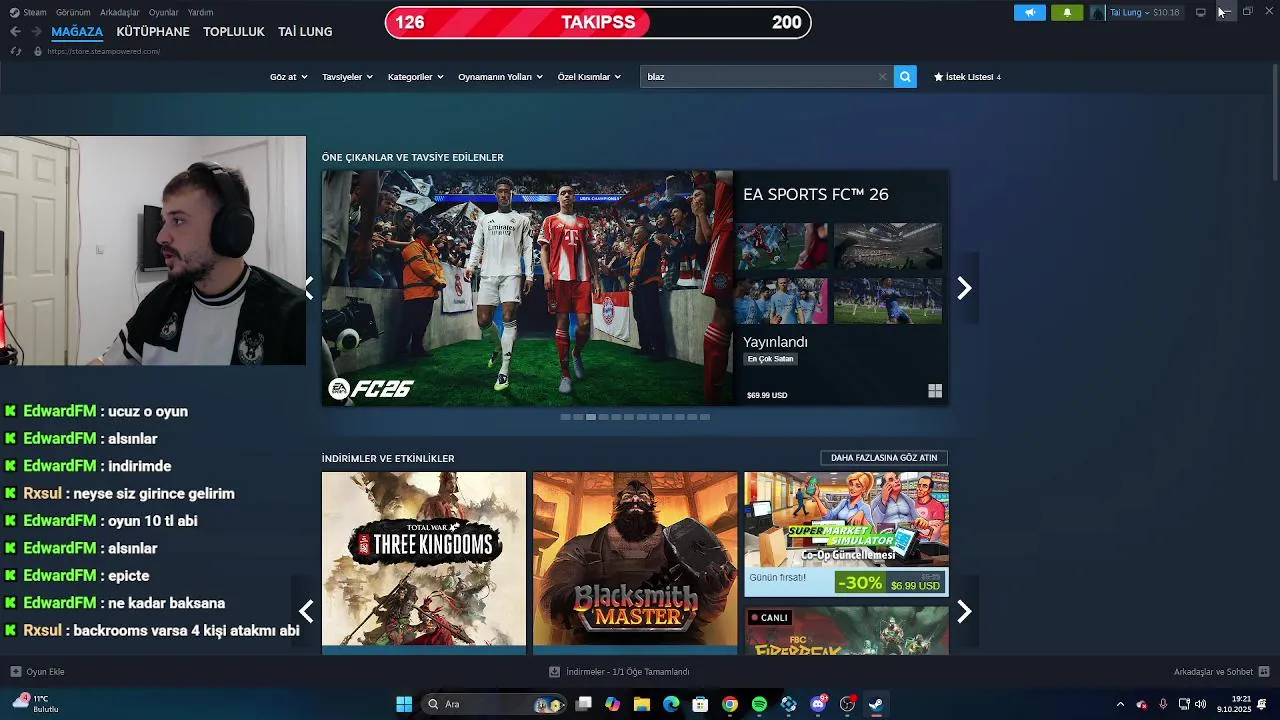The image size is (1280, 720).
Task: Open the Arkadaşlar ve Sohbet chat icon
Action: (1263, 672)
